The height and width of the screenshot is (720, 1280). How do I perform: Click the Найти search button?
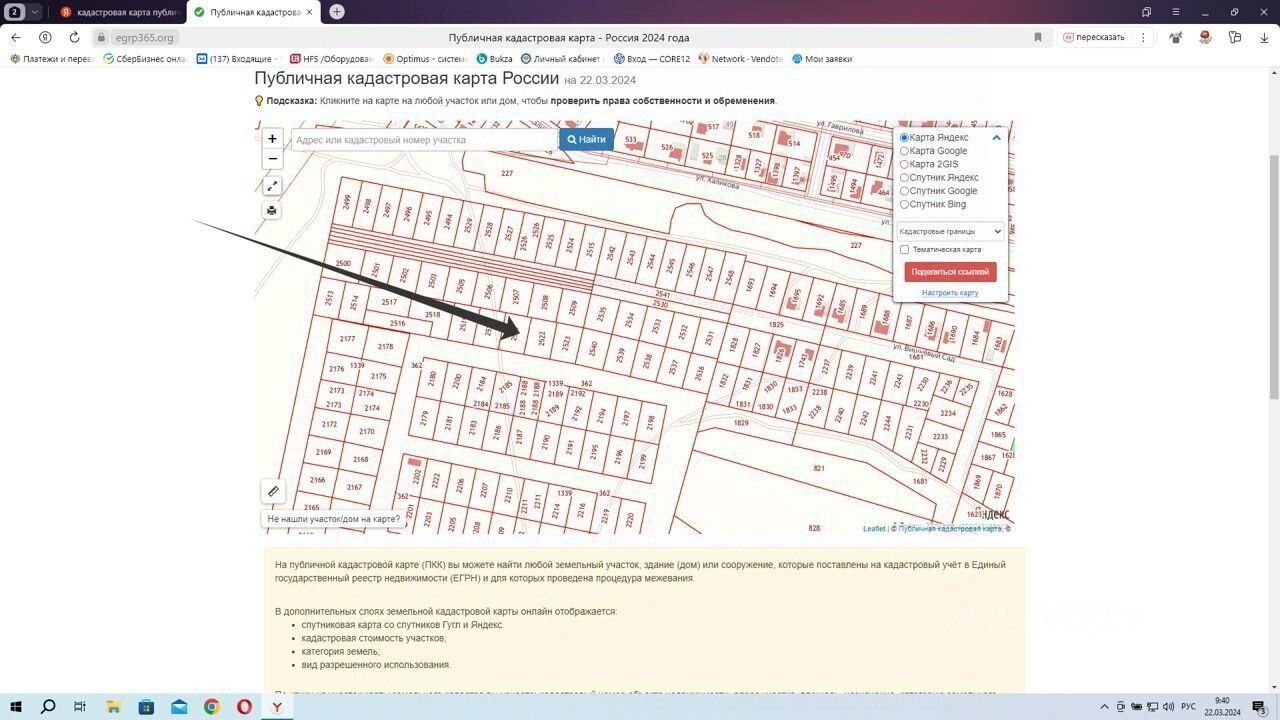coord(587,139)
